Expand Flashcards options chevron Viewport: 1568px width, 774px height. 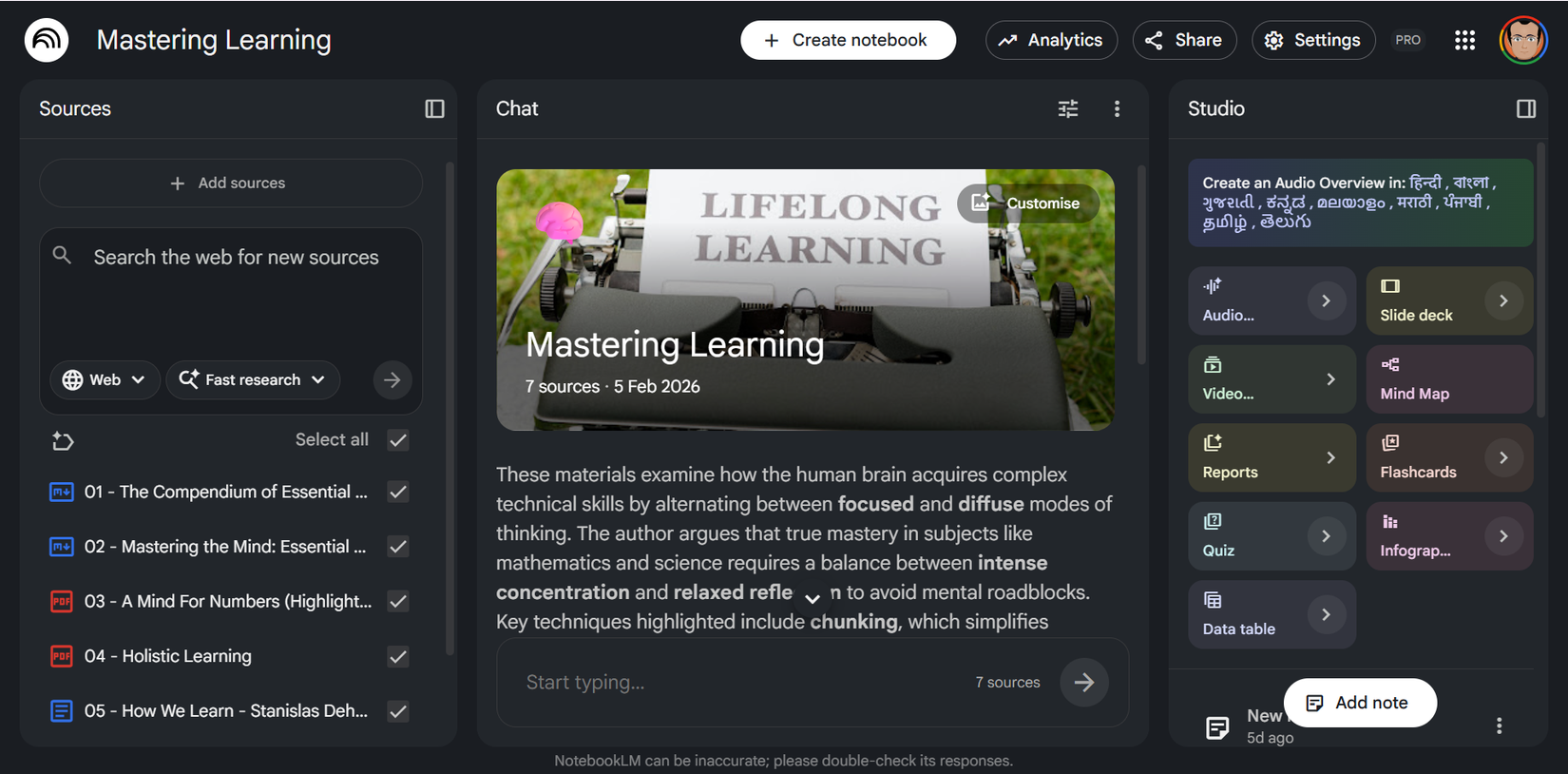click(1503, 457)
